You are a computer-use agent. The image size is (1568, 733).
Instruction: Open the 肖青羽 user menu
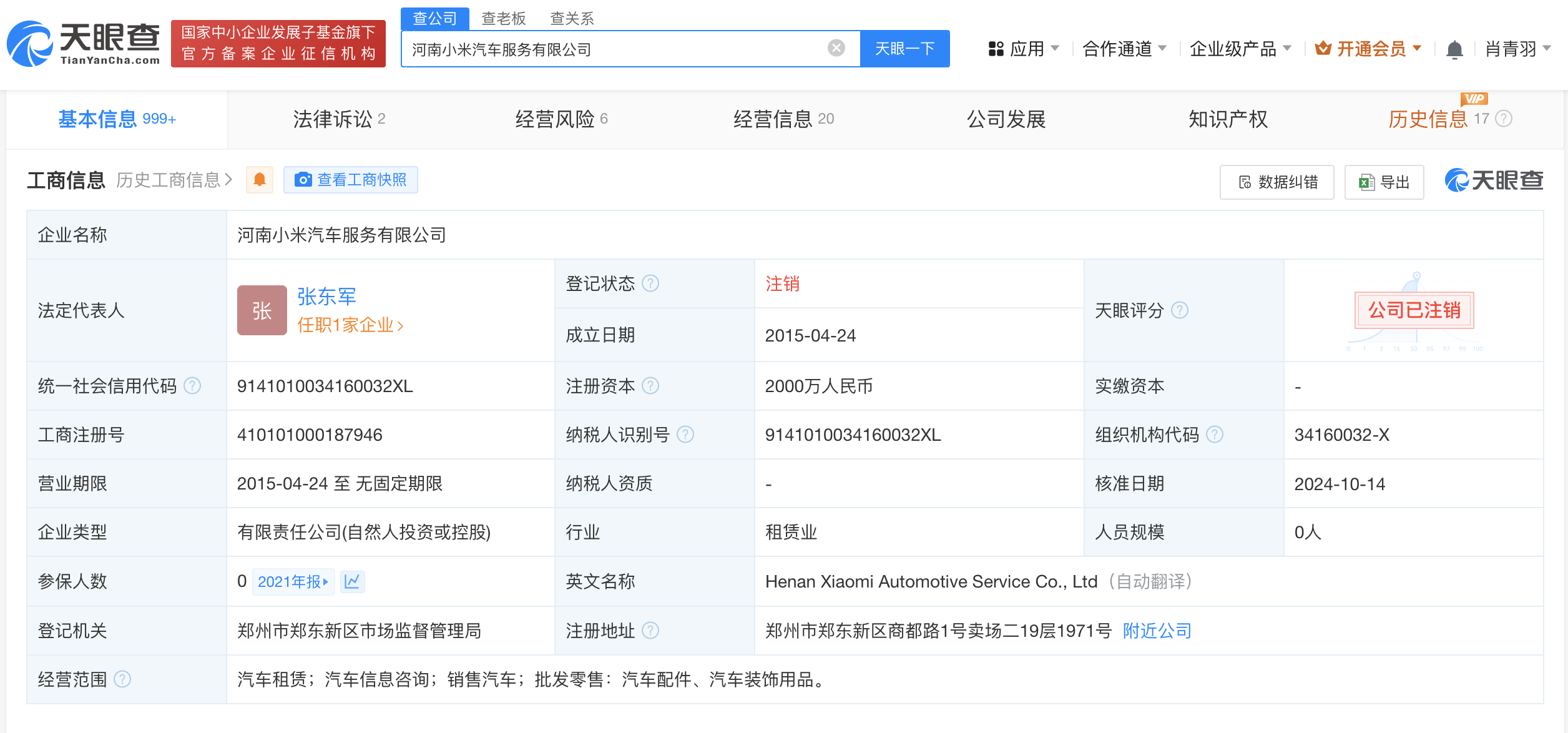(1518, 49)
